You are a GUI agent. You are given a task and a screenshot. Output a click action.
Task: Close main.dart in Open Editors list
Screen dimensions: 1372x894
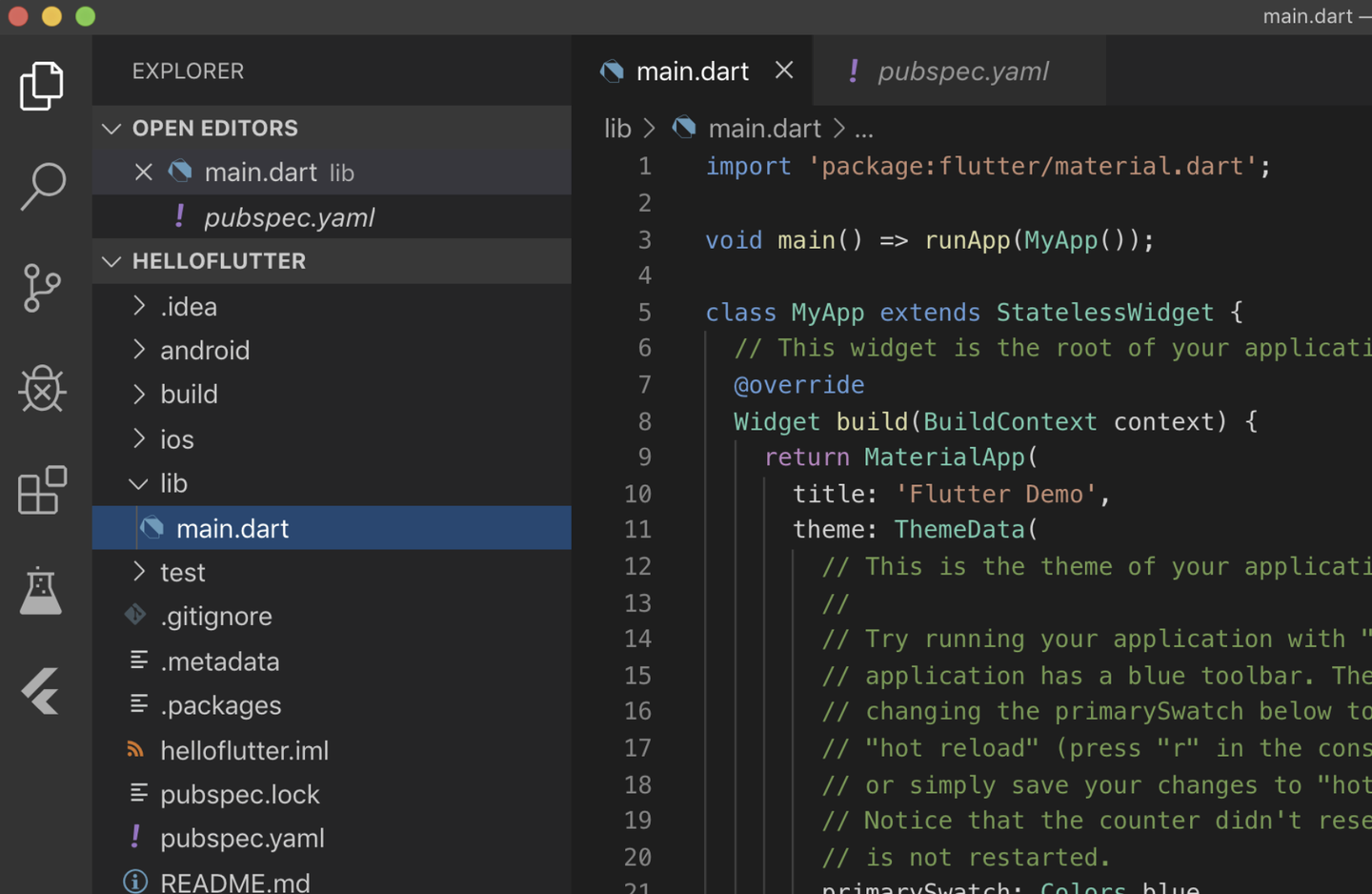pos(144,173)
